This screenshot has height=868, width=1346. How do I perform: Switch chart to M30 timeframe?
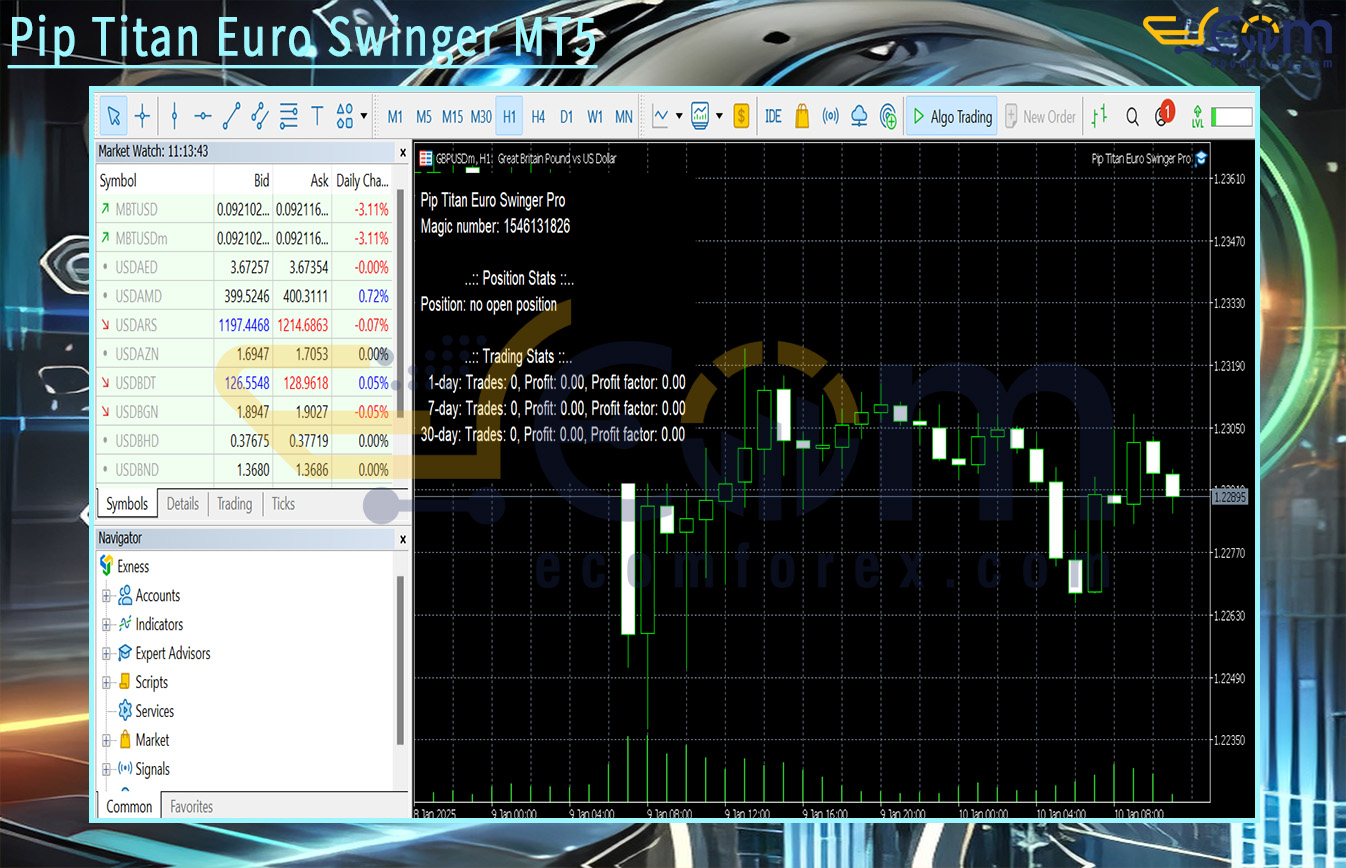tap(481, 117)
